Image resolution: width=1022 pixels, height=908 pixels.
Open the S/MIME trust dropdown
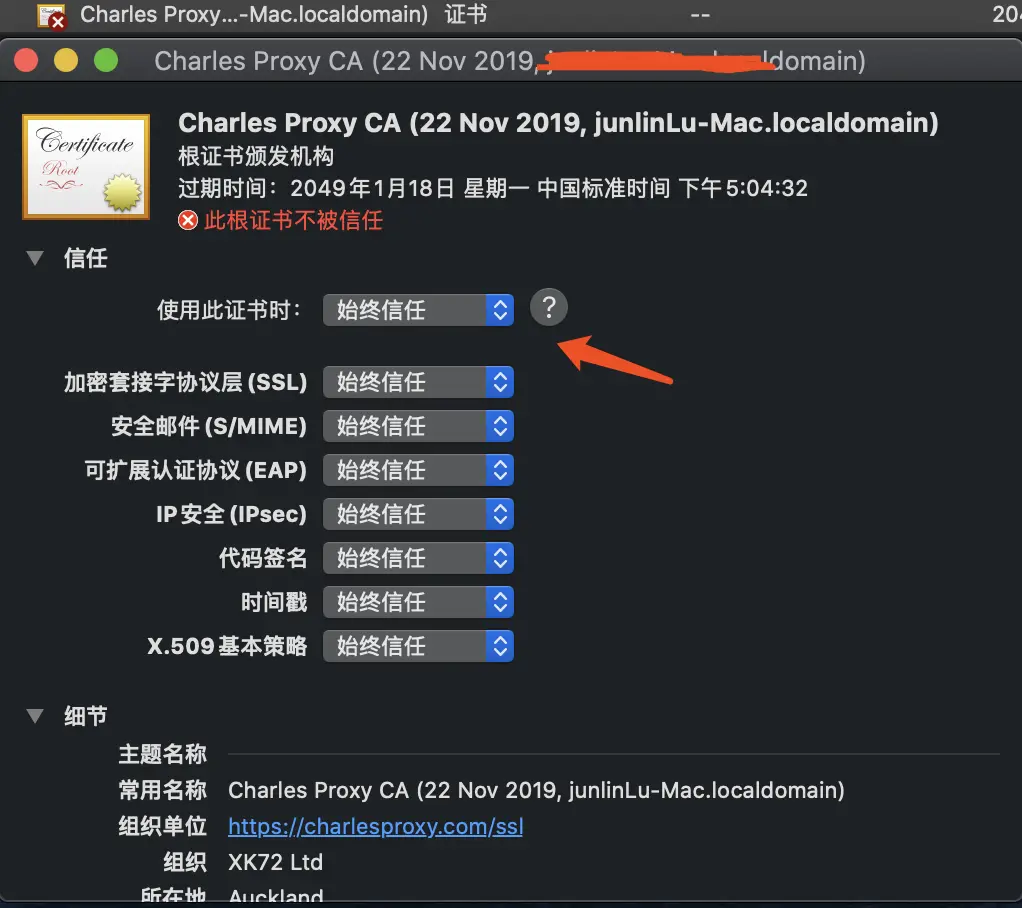click(418, 426)
